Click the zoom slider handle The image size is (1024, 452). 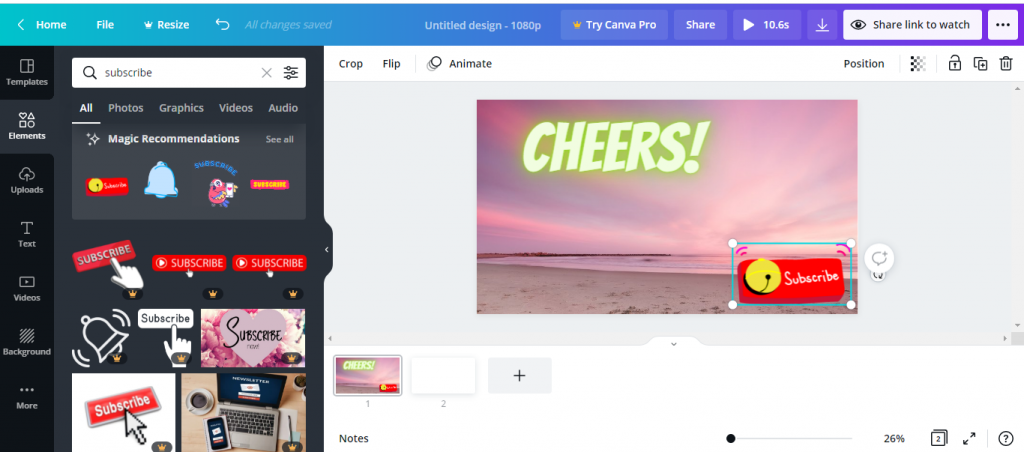pos(731,438)
